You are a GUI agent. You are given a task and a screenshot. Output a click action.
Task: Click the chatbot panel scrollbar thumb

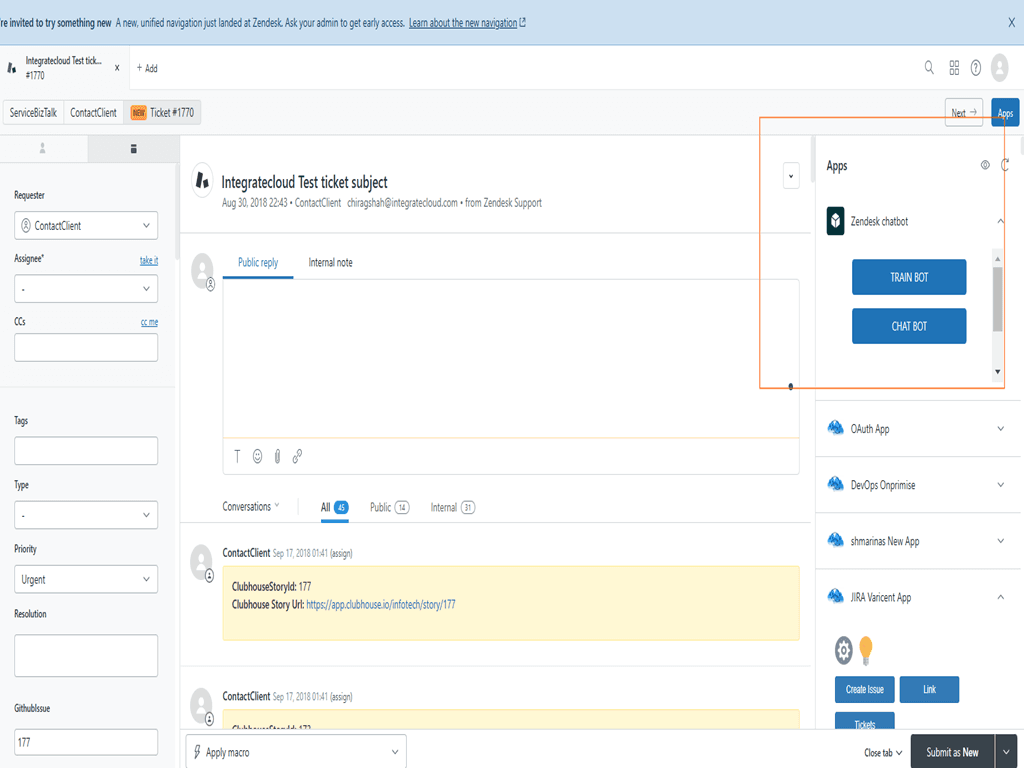tap(997, 299)
